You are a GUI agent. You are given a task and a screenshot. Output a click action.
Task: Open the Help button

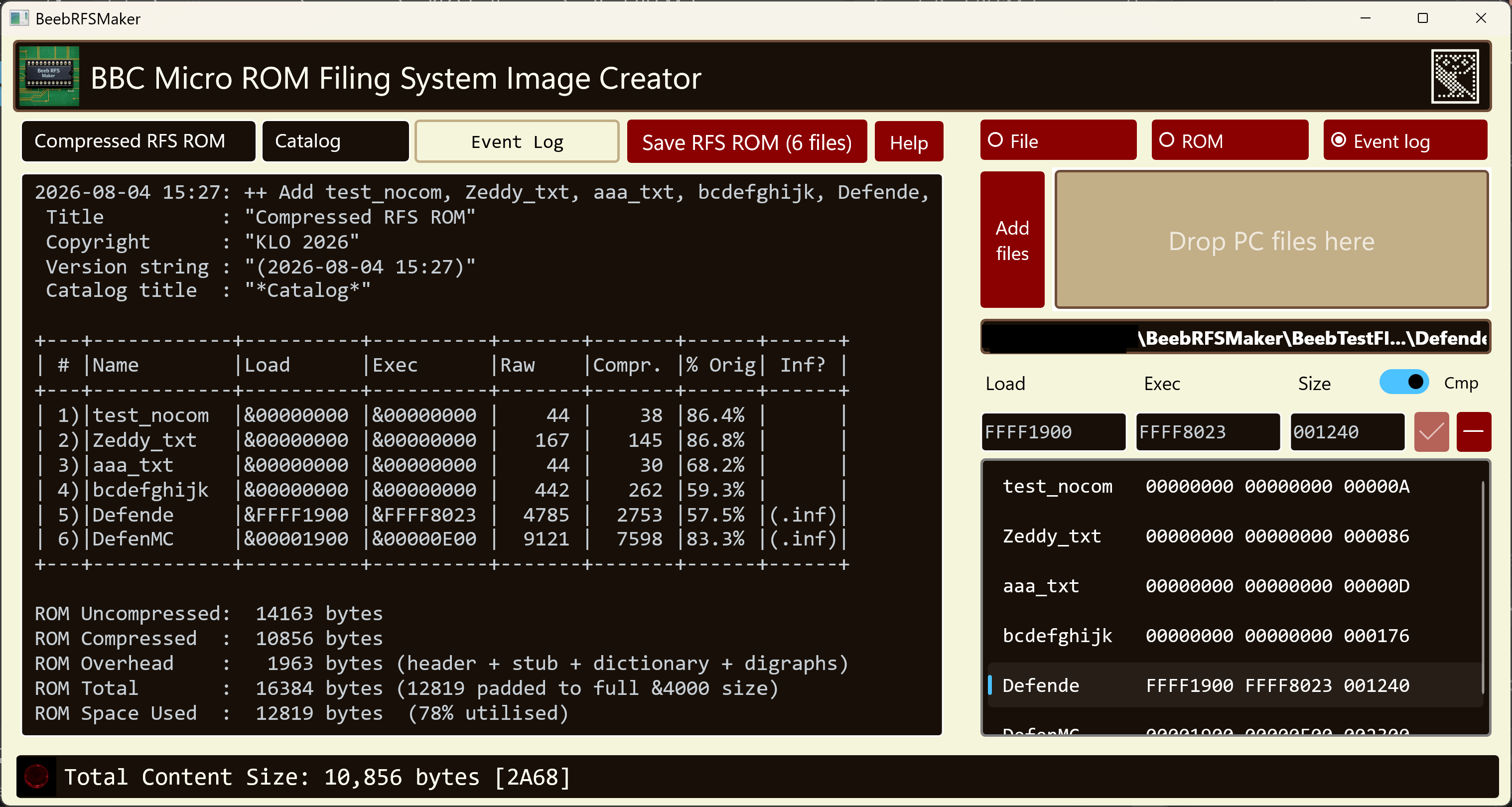(909, 142)
